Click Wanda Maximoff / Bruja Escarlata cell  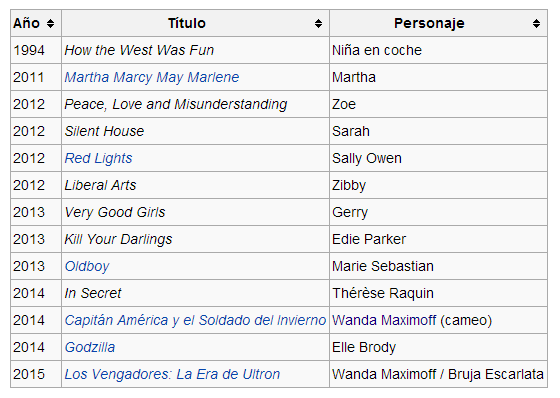point(438,374)
